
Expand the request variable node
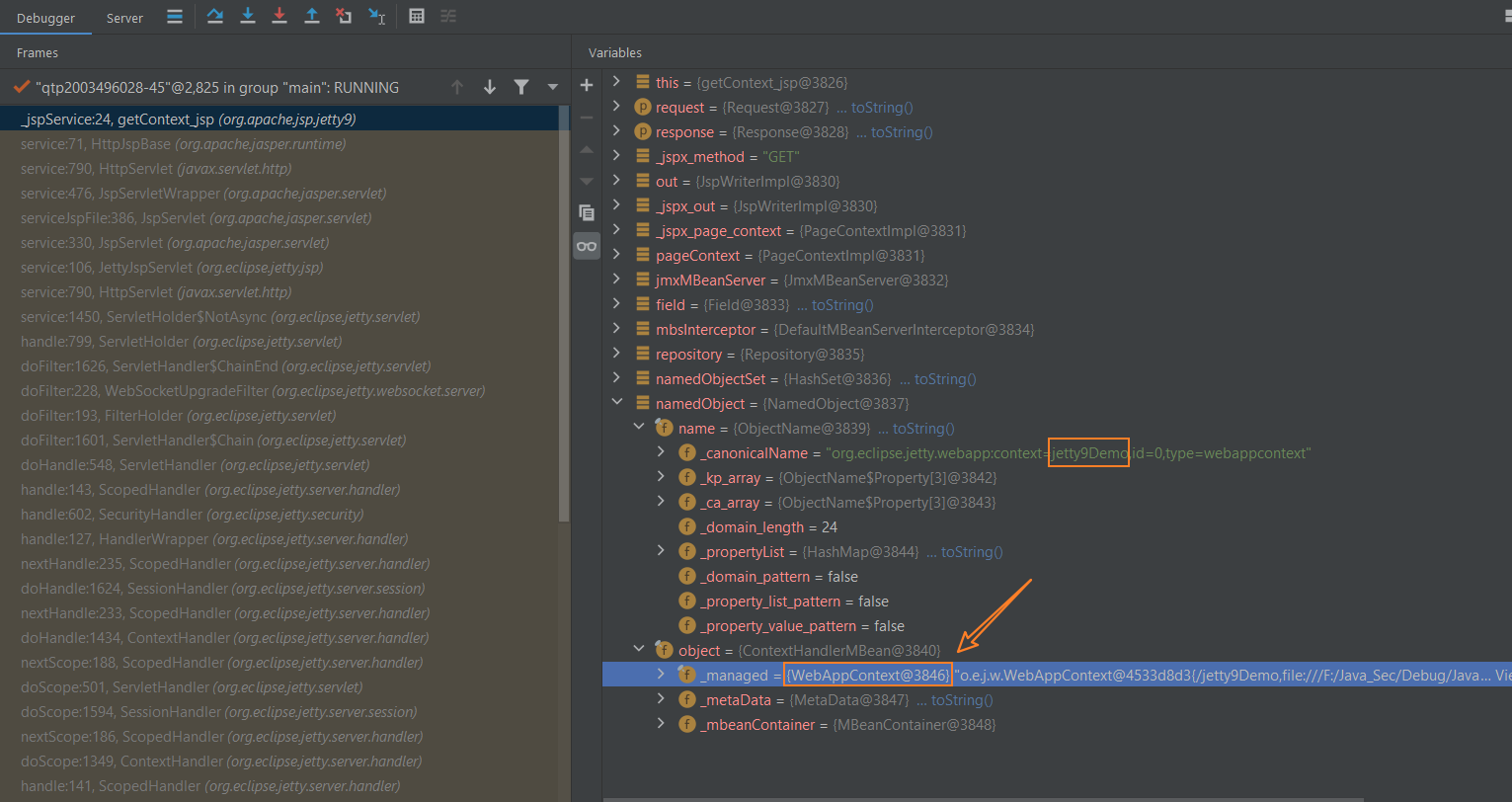[x=617, y=107]
